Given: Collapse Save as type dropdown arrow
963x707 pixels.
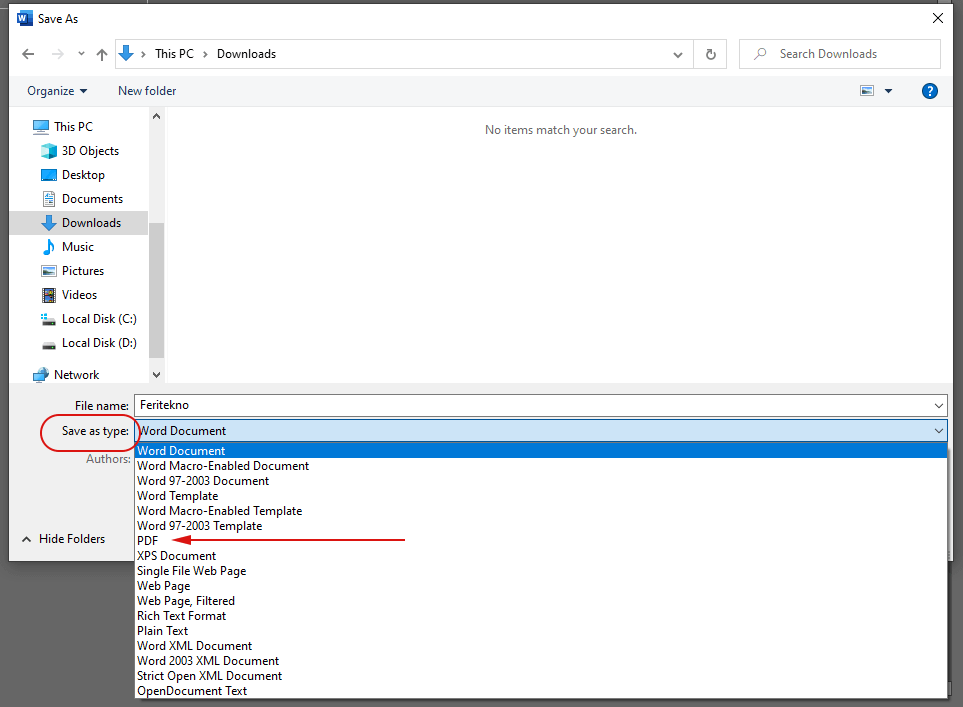Looking at the screenshot, I should 938,431.
